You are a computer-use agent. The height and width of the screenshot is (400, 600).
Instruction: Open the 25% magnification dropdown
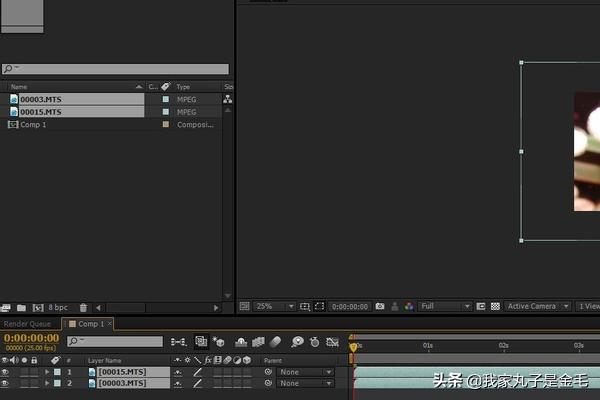(274, 306)
